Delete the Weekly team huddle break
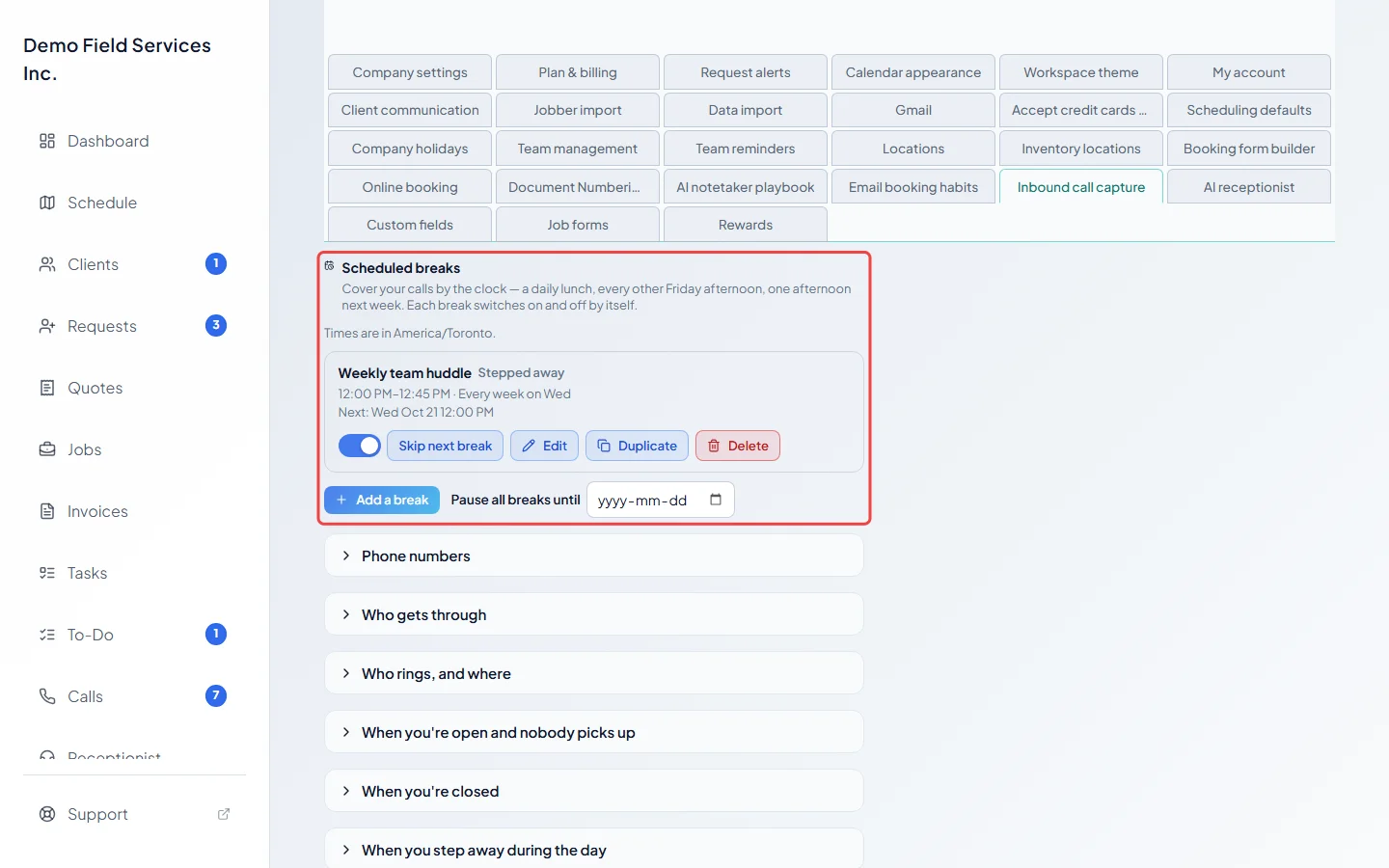This screenshot has height=868, width=1389. pyautogui.click(x=738, y=446)
